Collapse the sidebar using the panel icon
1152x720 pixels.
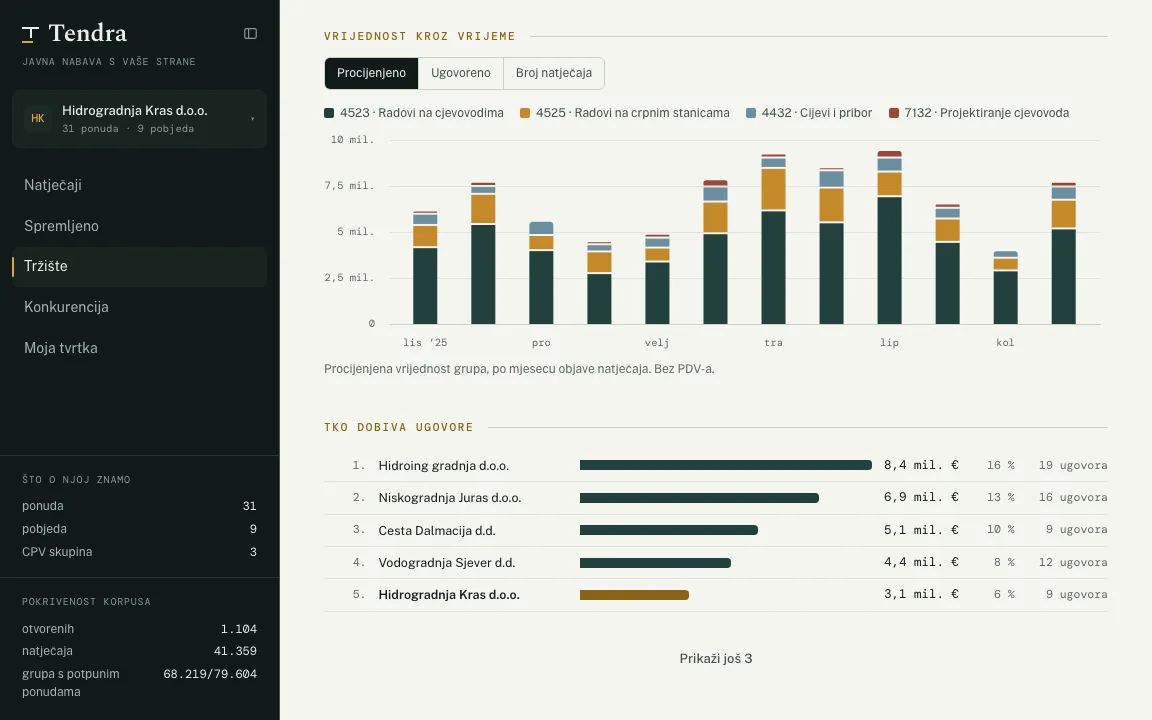coord(251,33)
